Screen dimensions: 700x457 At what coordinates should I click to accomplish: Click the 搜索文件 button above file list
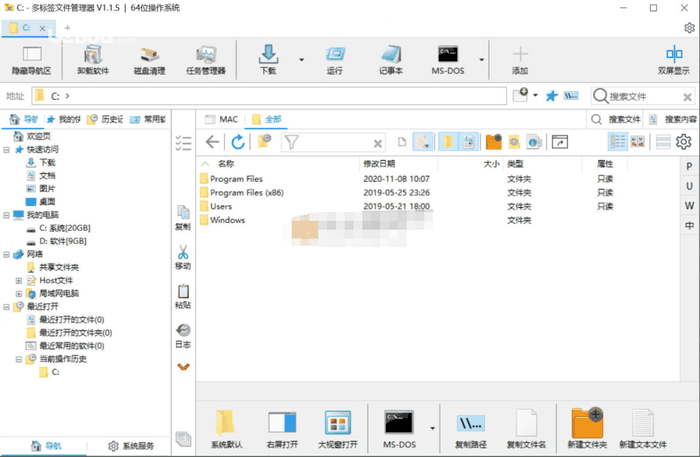pos(616,119)
